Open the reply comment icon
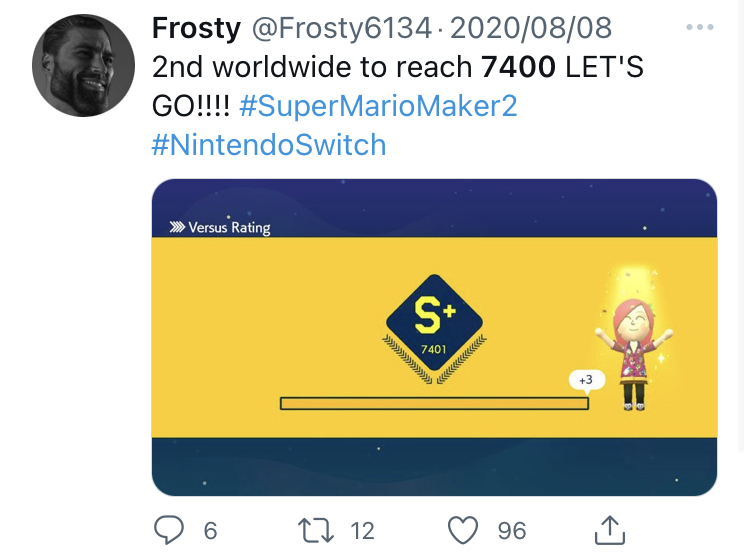Screen dimensions: 750x555 tap(168, 530)
